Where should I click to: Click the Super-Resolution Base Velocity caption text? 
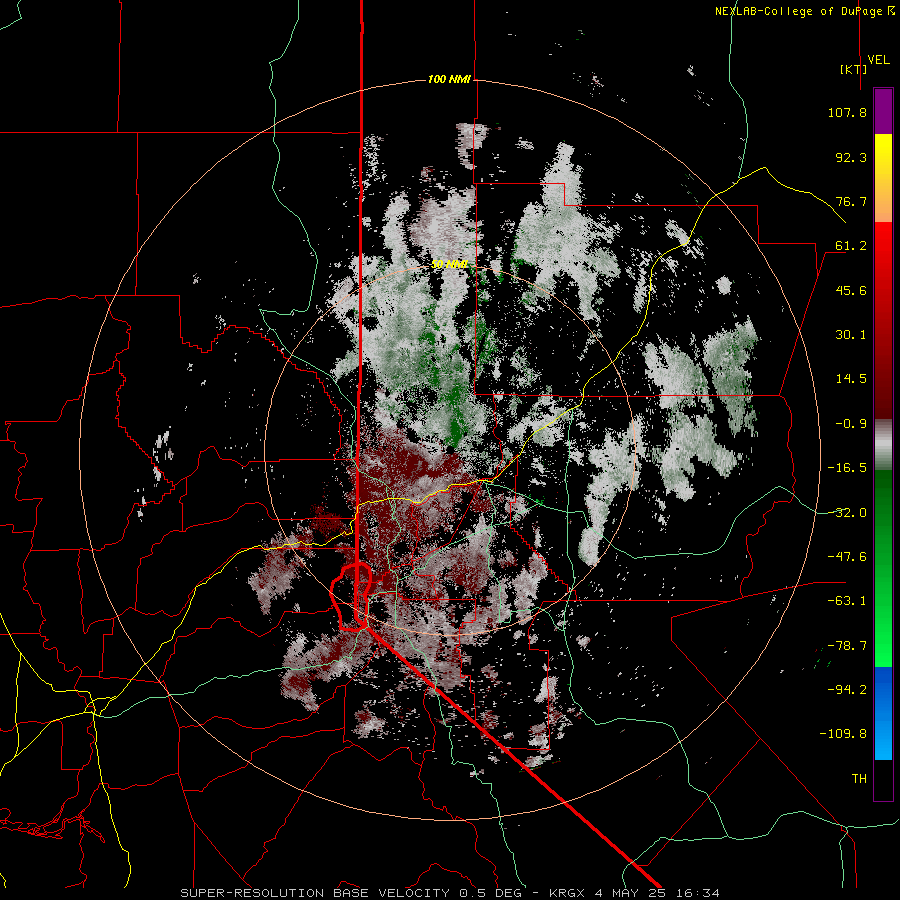pos(449,893)
